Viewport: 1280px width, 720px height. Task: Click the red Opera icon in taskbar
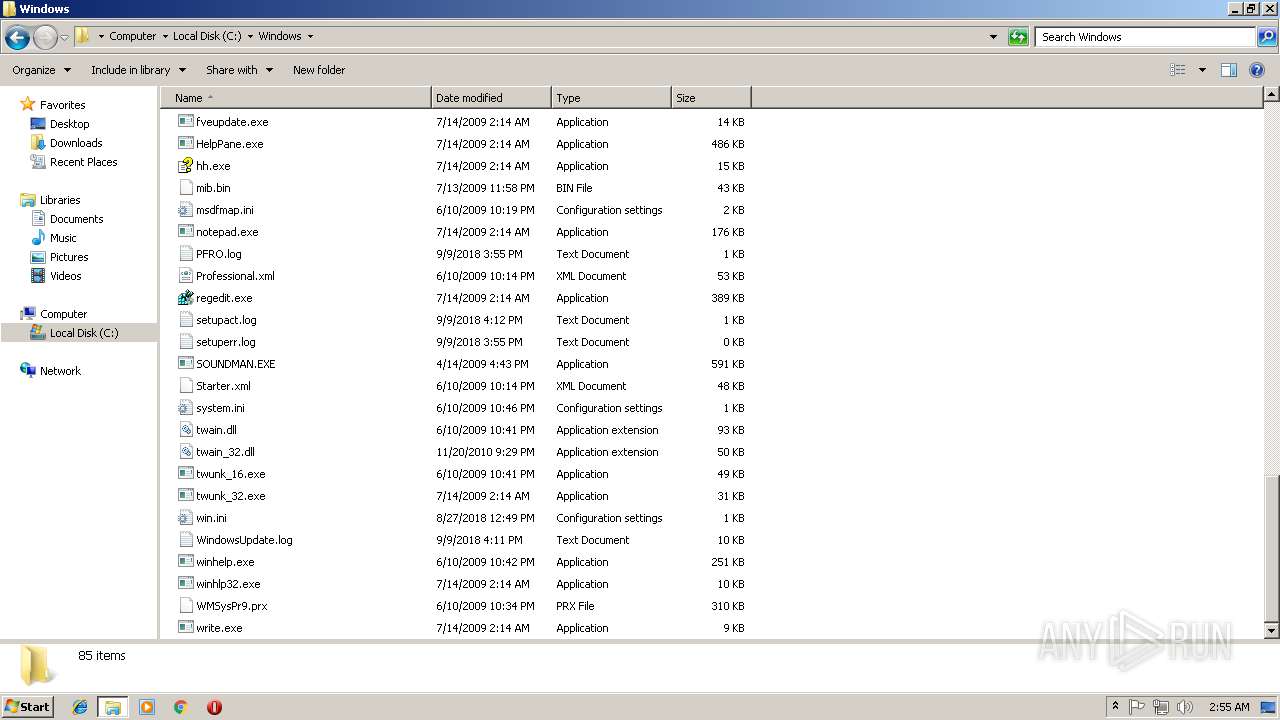point(214,707)
